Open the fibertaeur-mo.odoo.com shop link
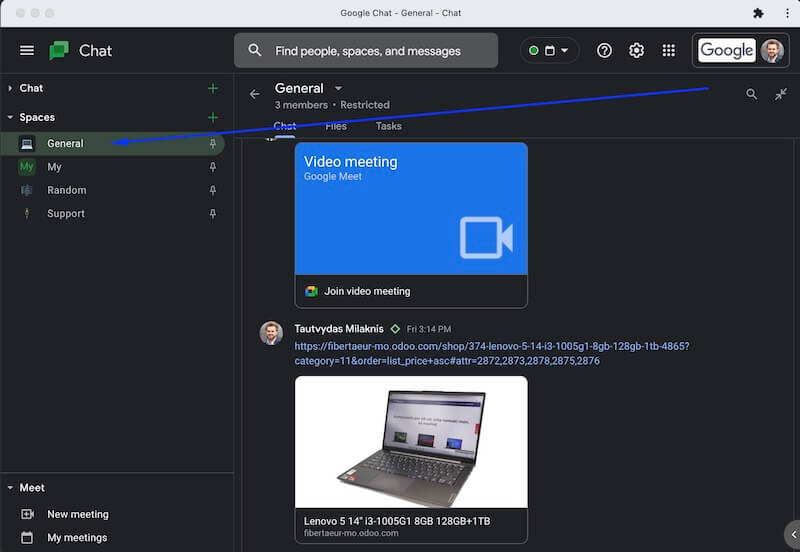 click(x=491, y=354)
